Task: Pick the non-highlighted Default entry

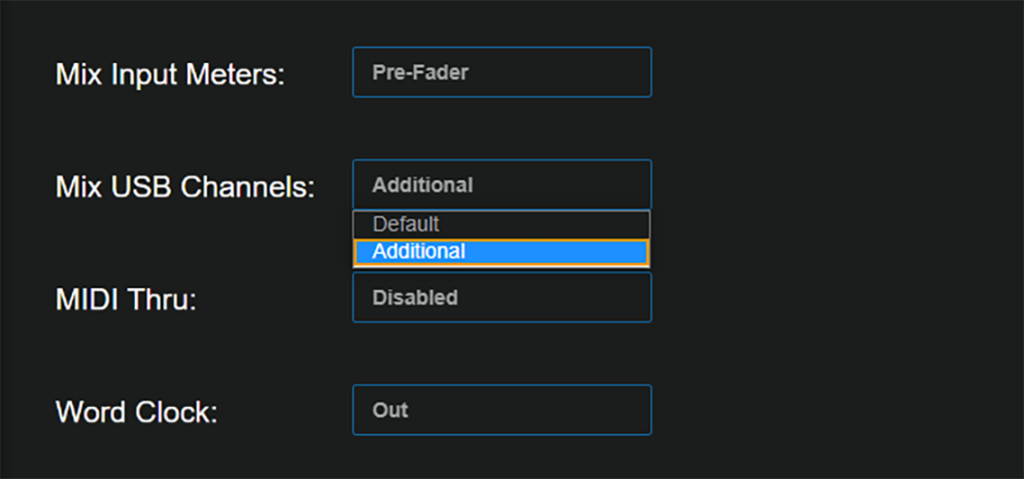Action: click(406, 224)
